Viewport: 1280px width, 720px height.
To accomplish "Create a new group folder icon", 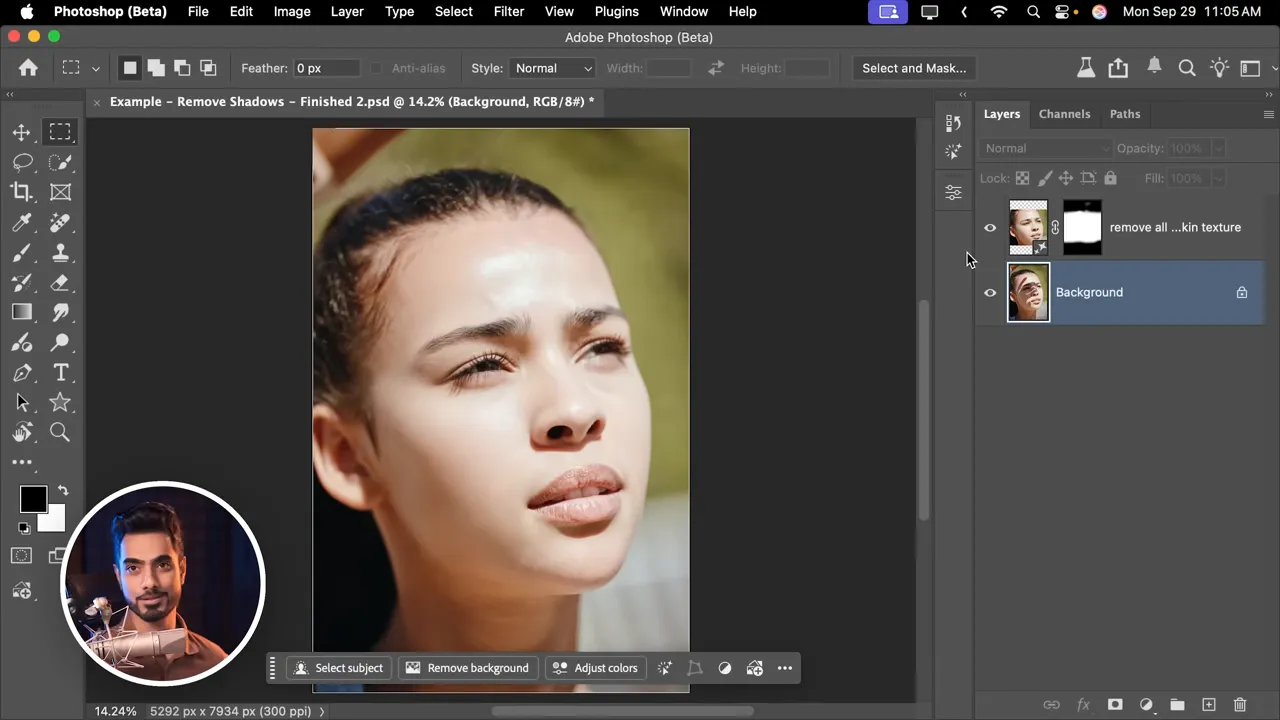I will 1177,705.
